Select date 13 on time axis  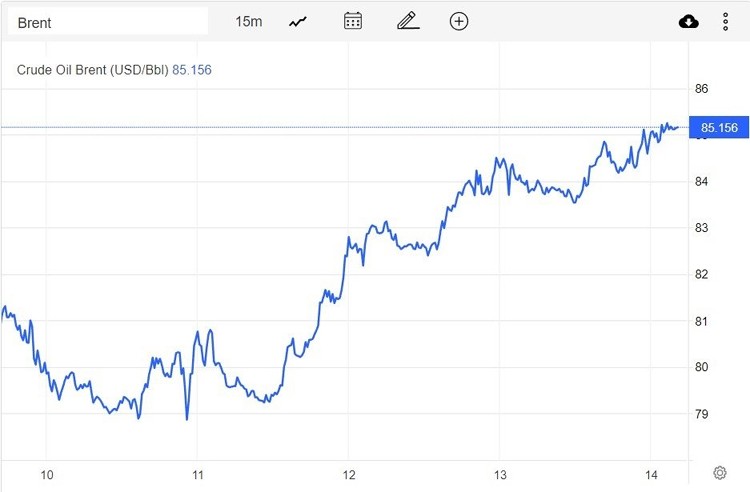500,473
